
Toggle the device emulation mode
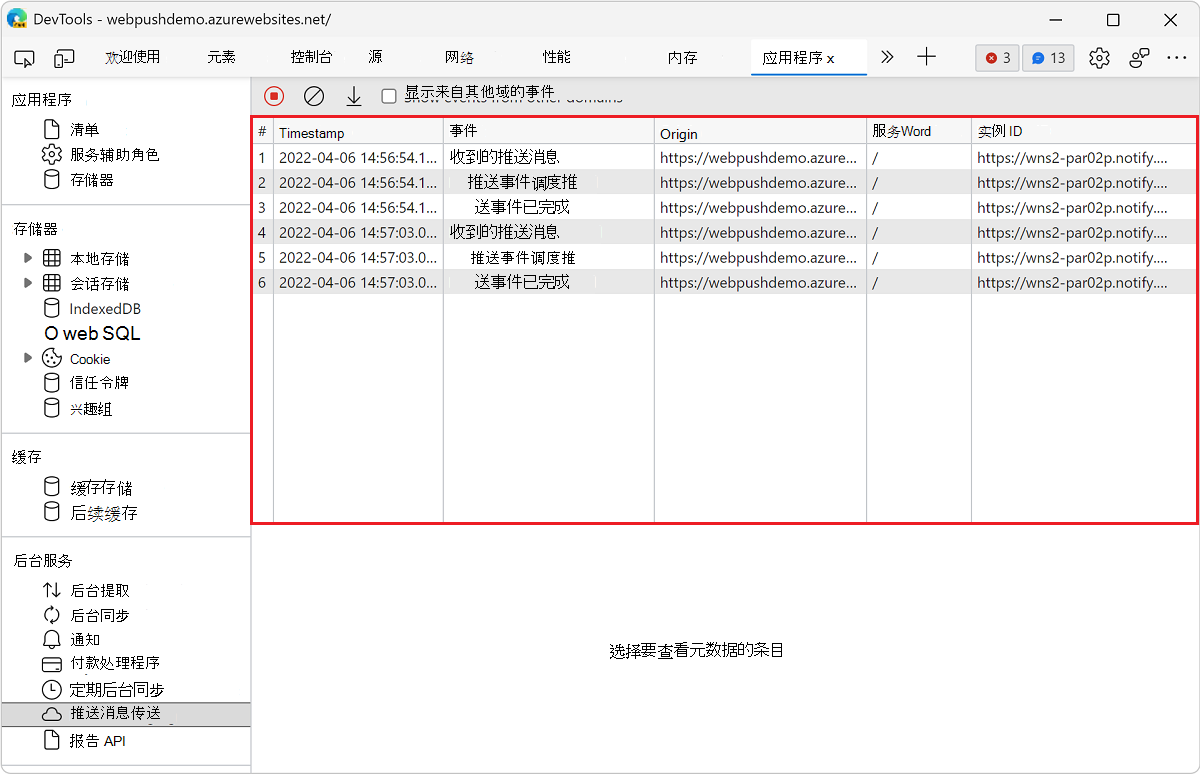(64, 58)
